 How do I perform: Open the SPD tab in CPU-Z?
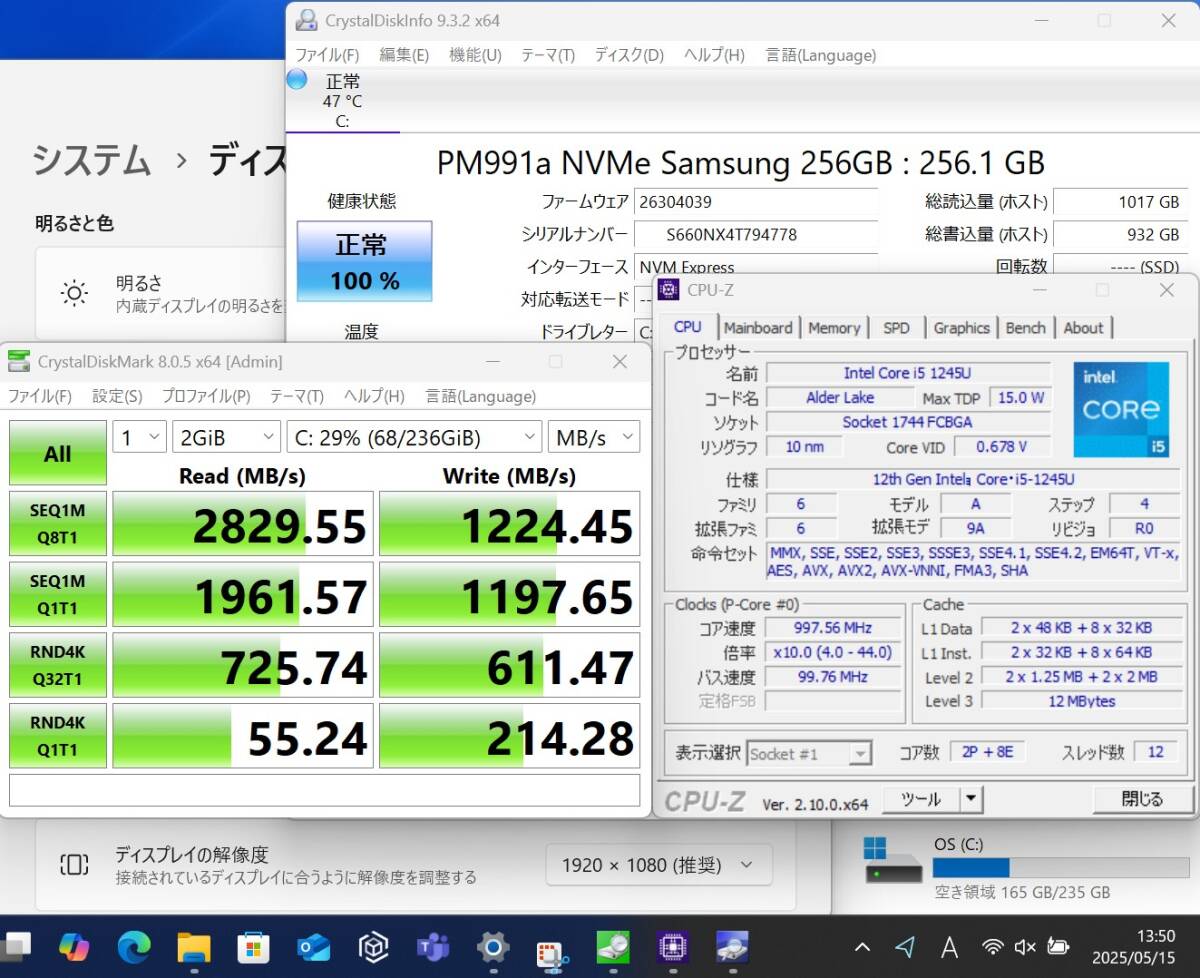[x=897, y=328]
